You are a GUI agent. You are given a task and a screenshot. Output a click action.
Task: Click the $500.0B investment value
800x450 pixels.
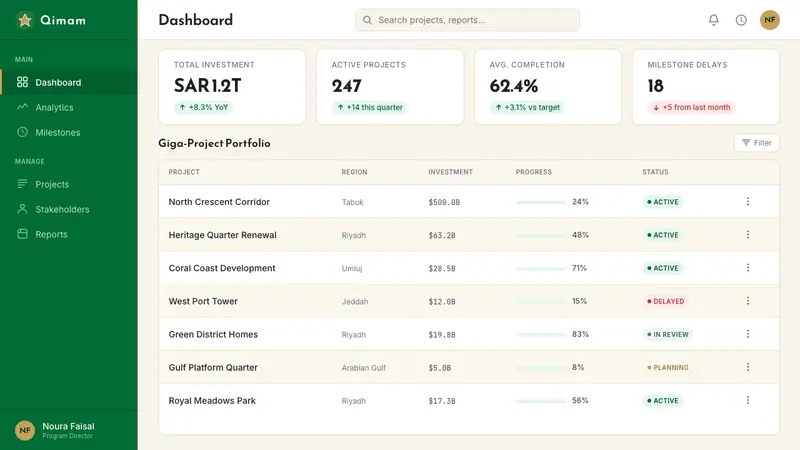[444, 202]
